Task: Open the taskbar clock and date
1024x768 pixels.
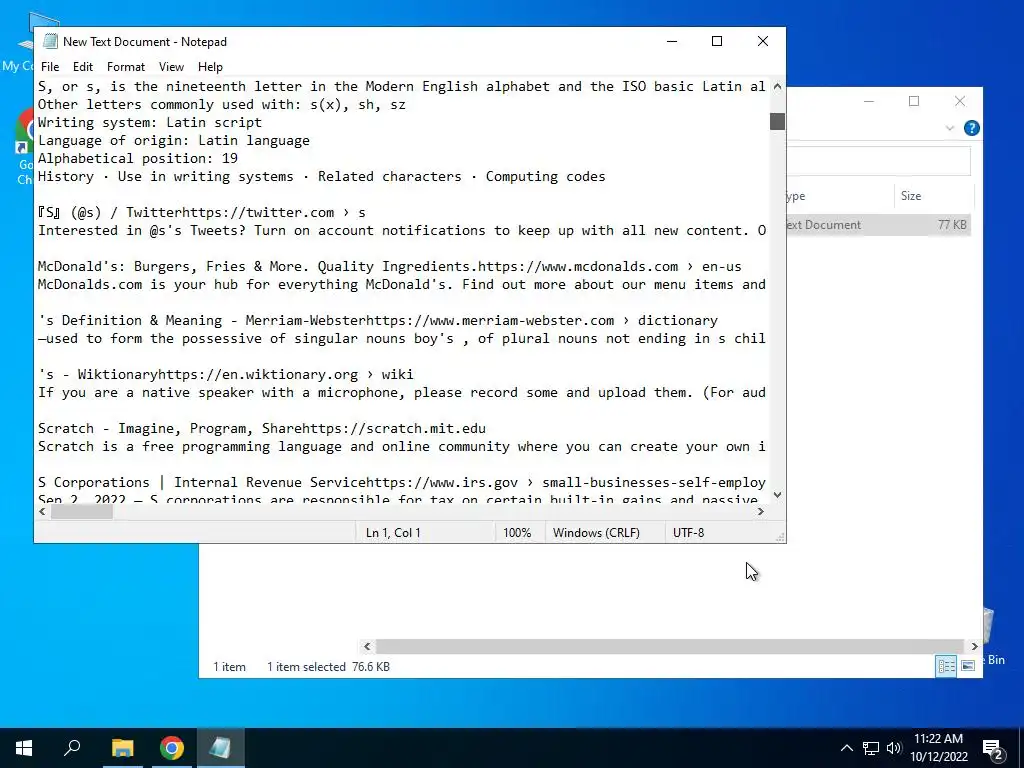Action: pos(938,748)
